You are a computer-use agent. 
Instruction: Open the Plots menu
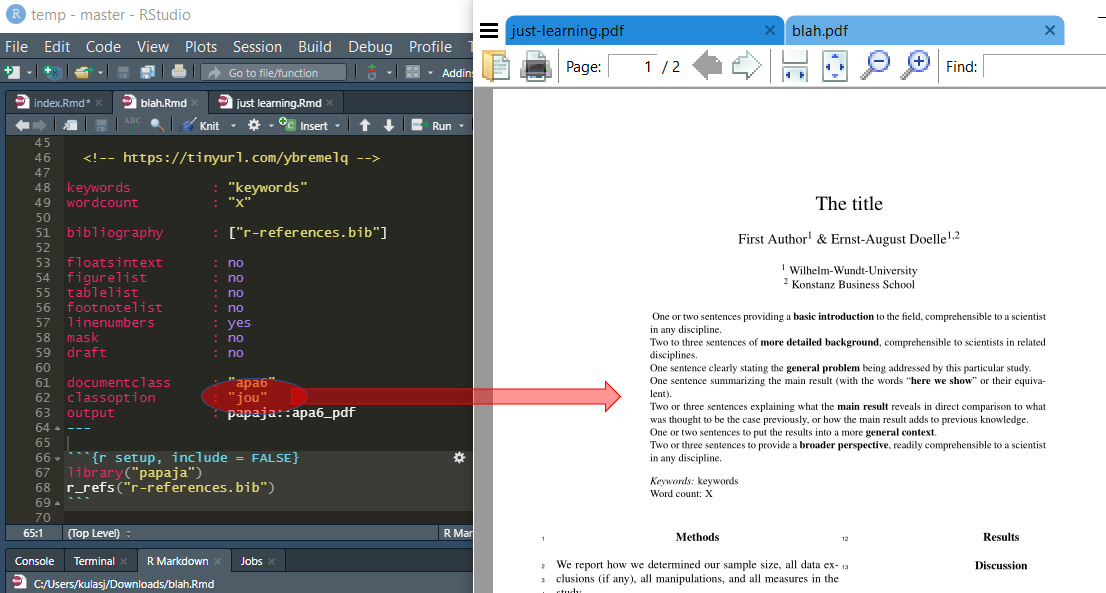pos(201,47)
